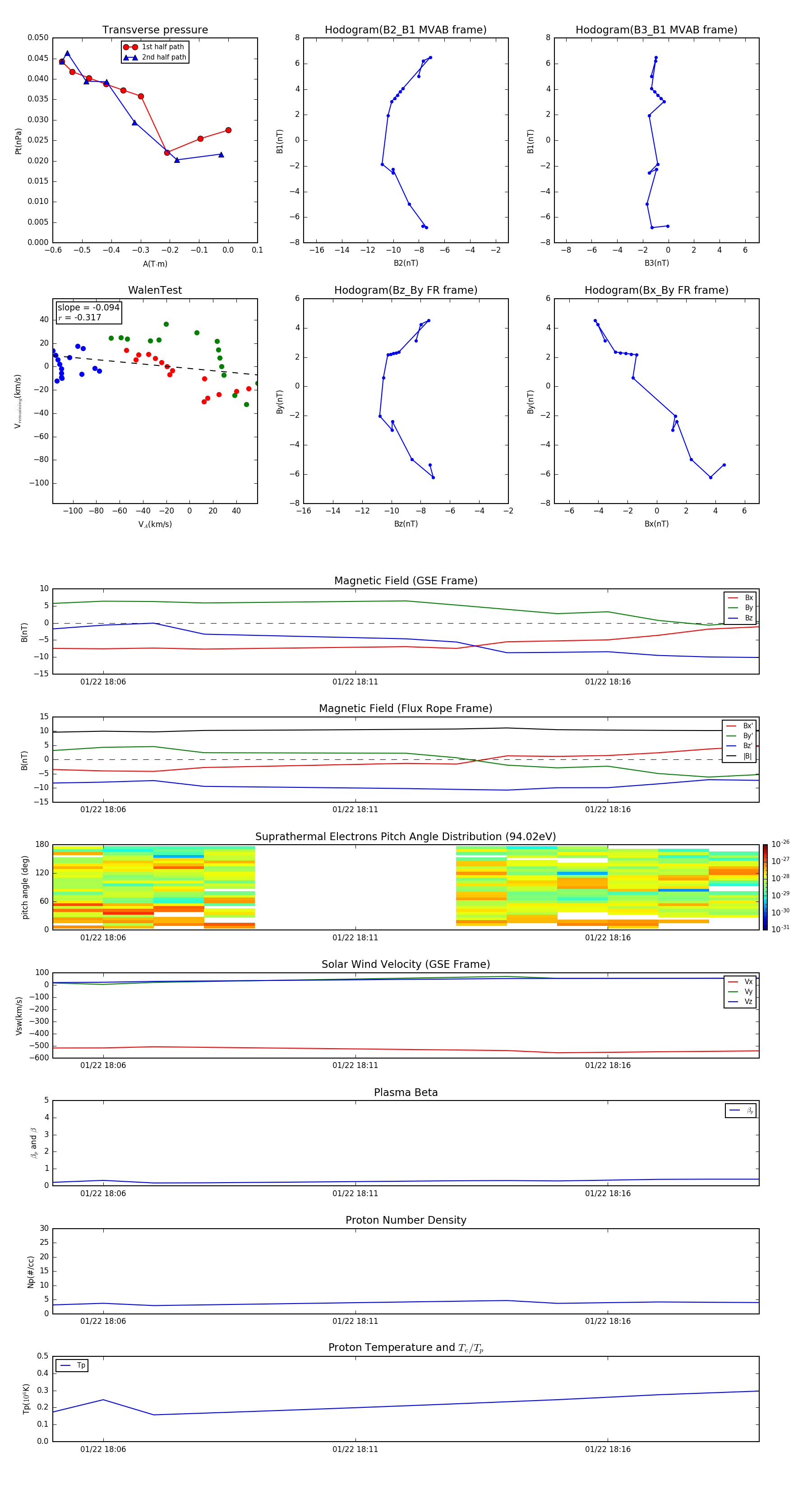Click the 'Bz' legend entry in GSE panel
Image resolution: width=812 pixels, height=1489 pixels.
click(740, 618)
